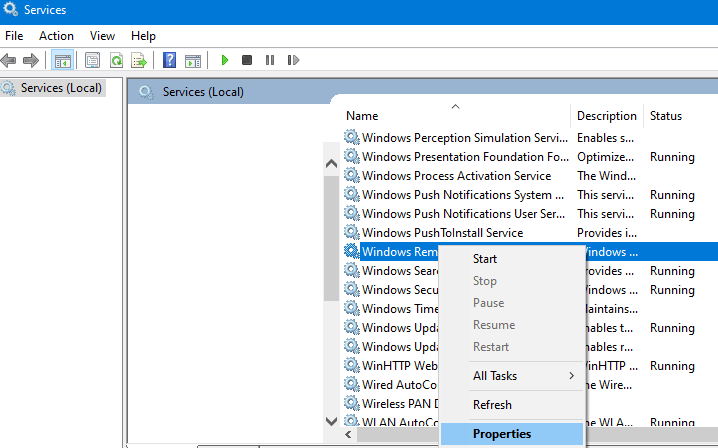718x448 pixels.
Task: Open the Help menu
Action: (143, 36)
